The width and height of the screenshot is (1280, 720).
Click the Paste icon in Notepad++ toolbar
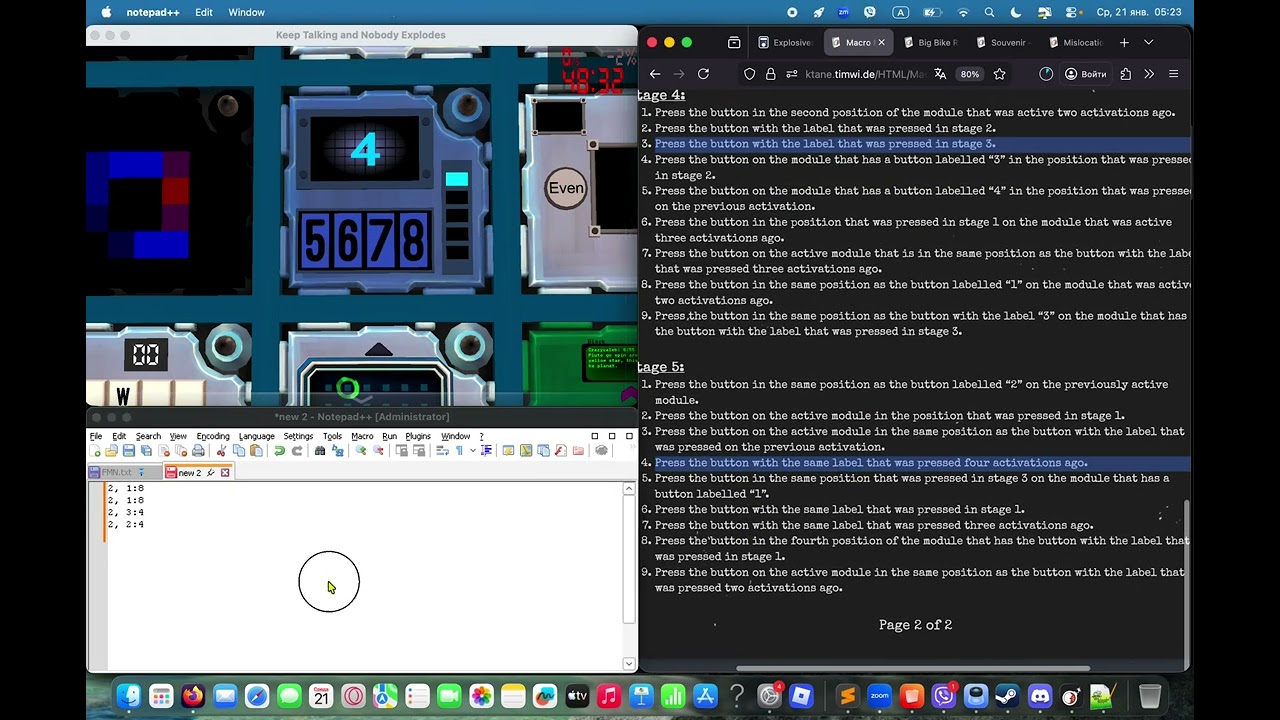click(255, 451)
